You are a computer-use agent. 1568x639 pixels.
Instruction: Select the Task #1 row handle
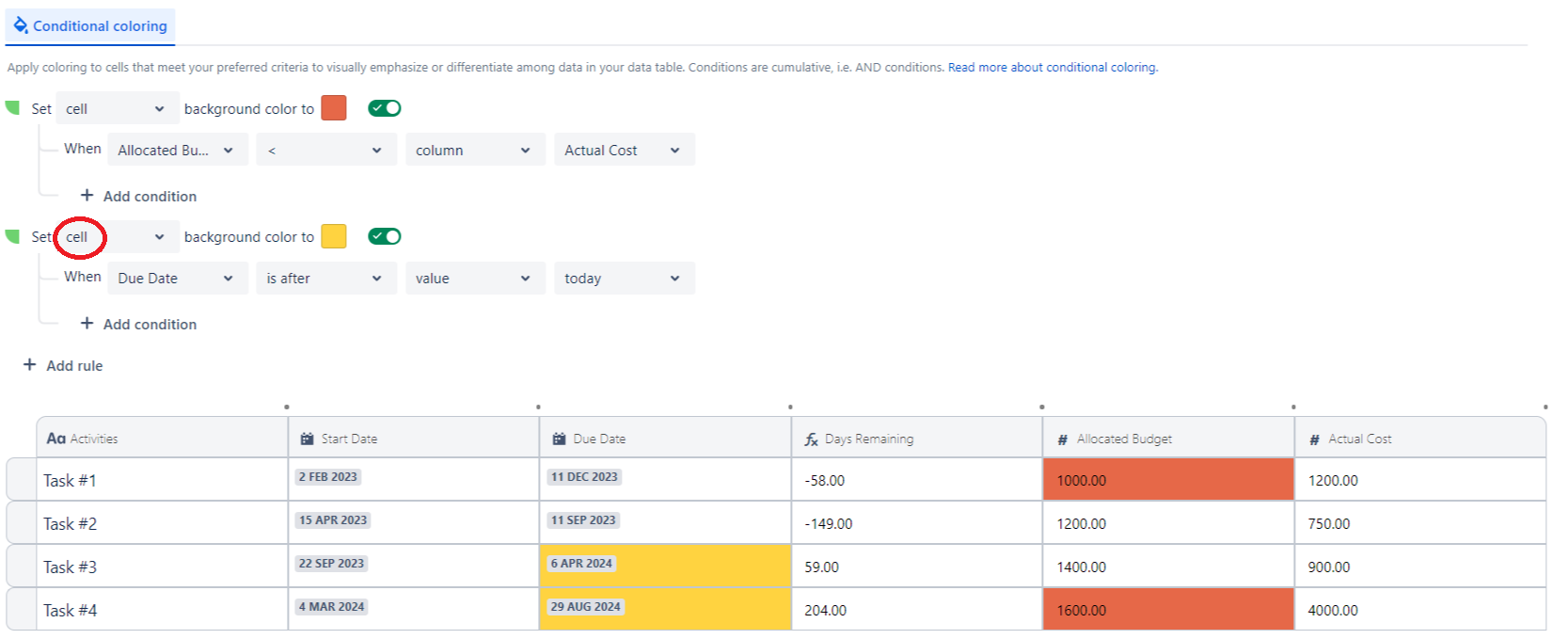(x=21, y=480)
